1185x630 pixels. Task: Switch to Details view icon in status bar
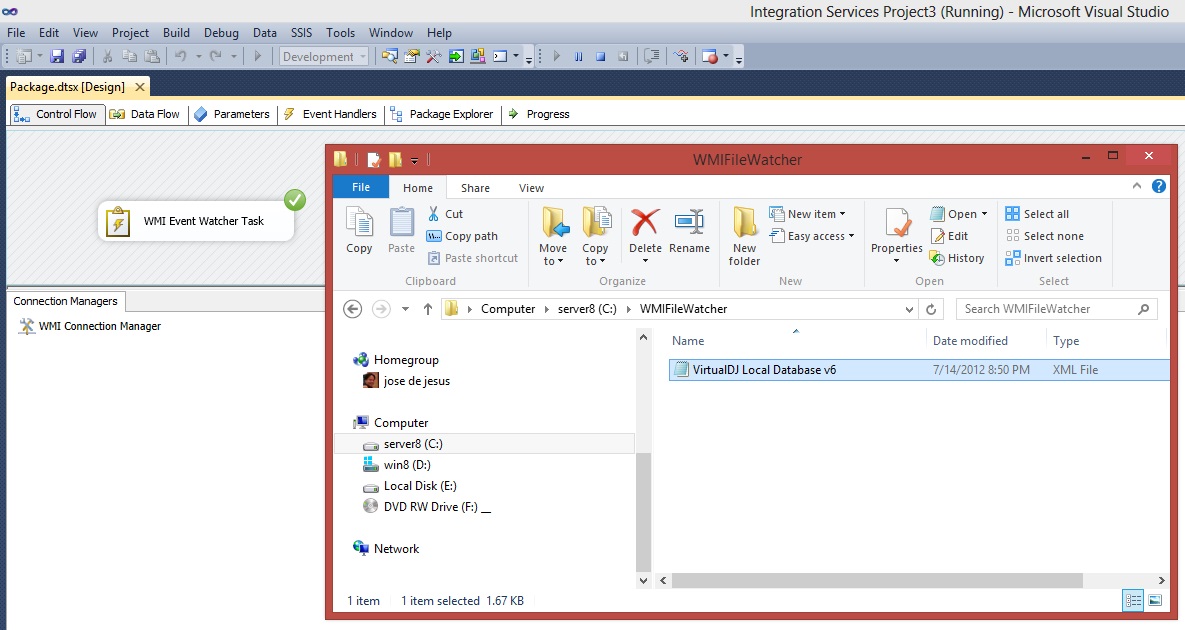(x=1134, y=601)
